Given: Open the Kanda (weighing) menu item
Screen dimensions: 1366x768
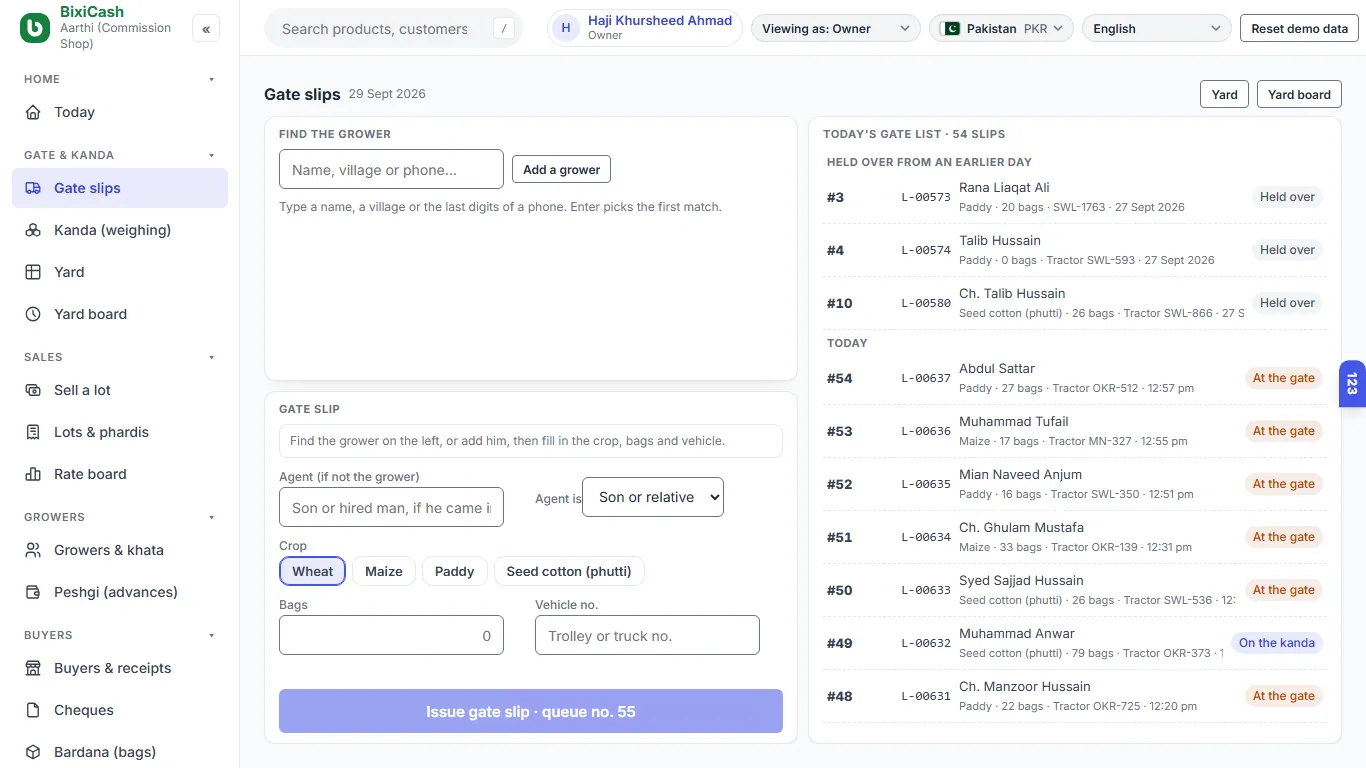Looking at the screenshot, I should tap(120, 230).
